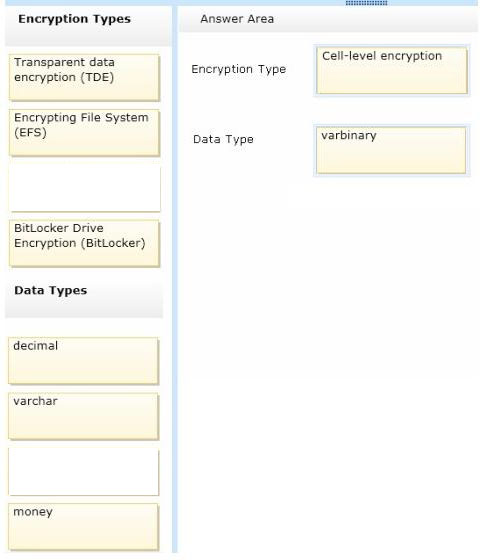Click the word BitLocker in parentheses
The width and height of the screenshot is (489, 560).
point(113,244)
